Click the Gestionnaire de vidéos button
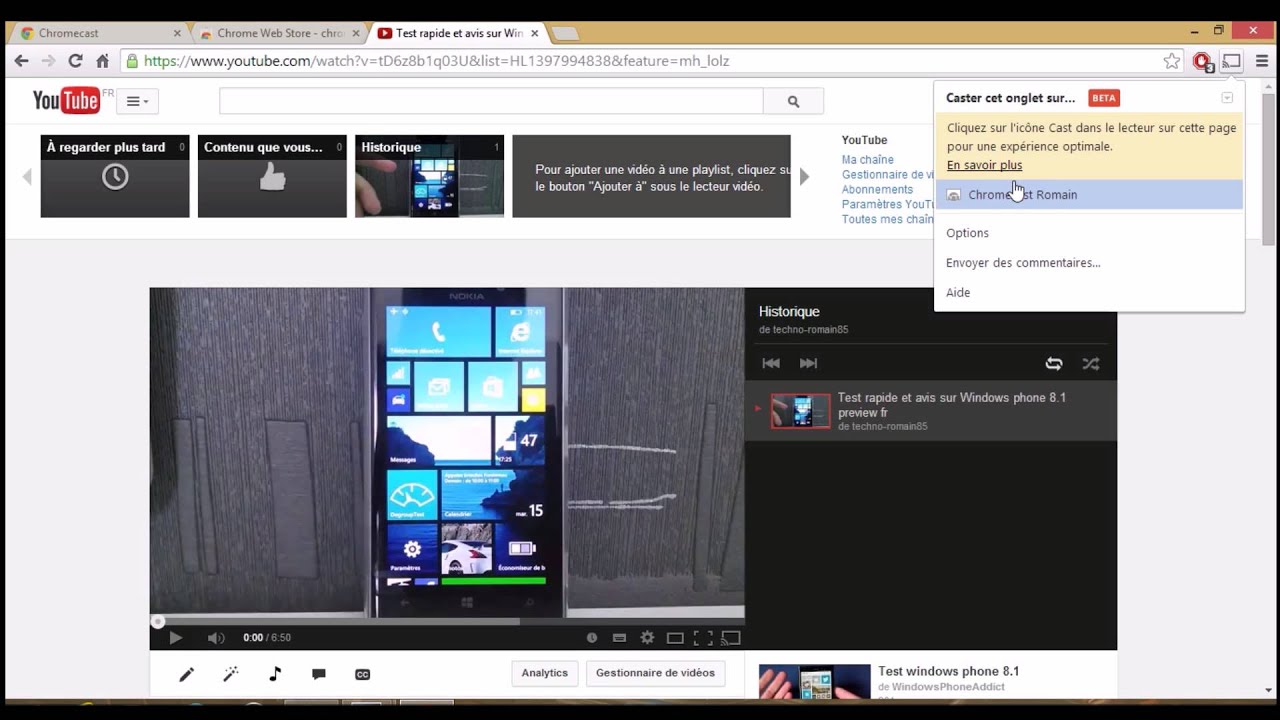Viewport: 1280px width, 720px height. click(x=655, y=673)
